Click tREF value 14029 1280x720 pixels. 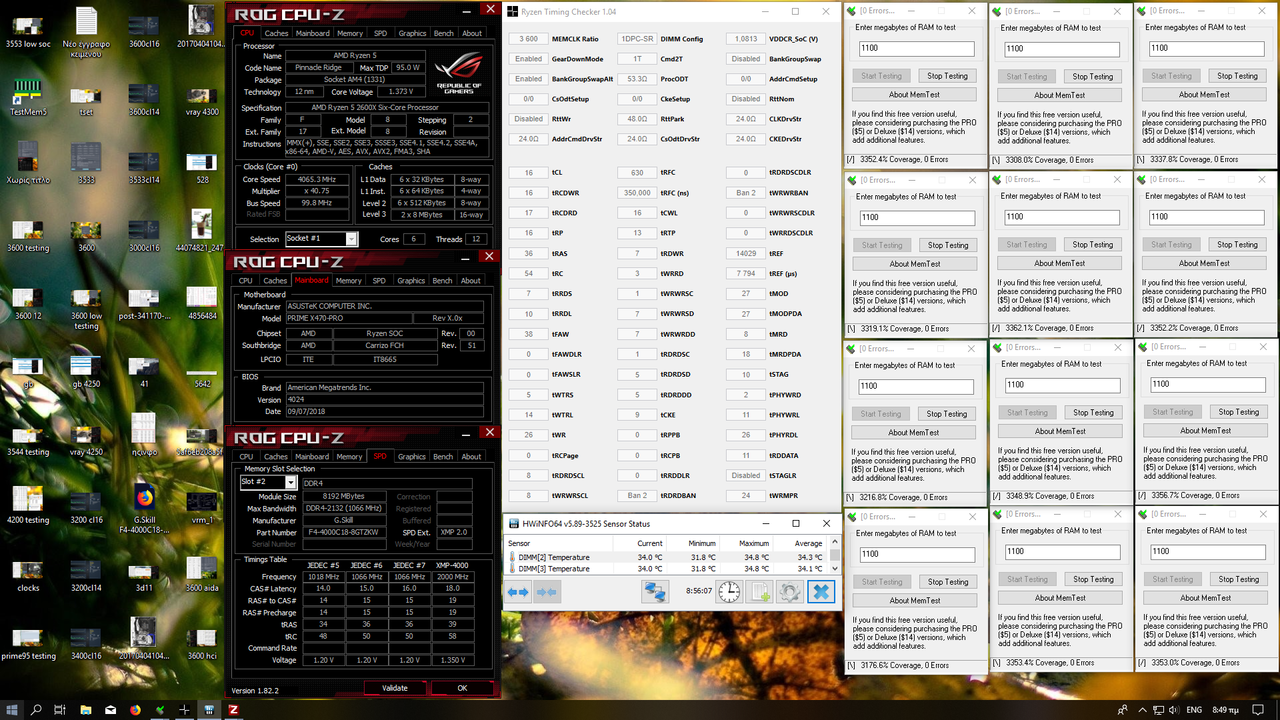coord(746,254)
